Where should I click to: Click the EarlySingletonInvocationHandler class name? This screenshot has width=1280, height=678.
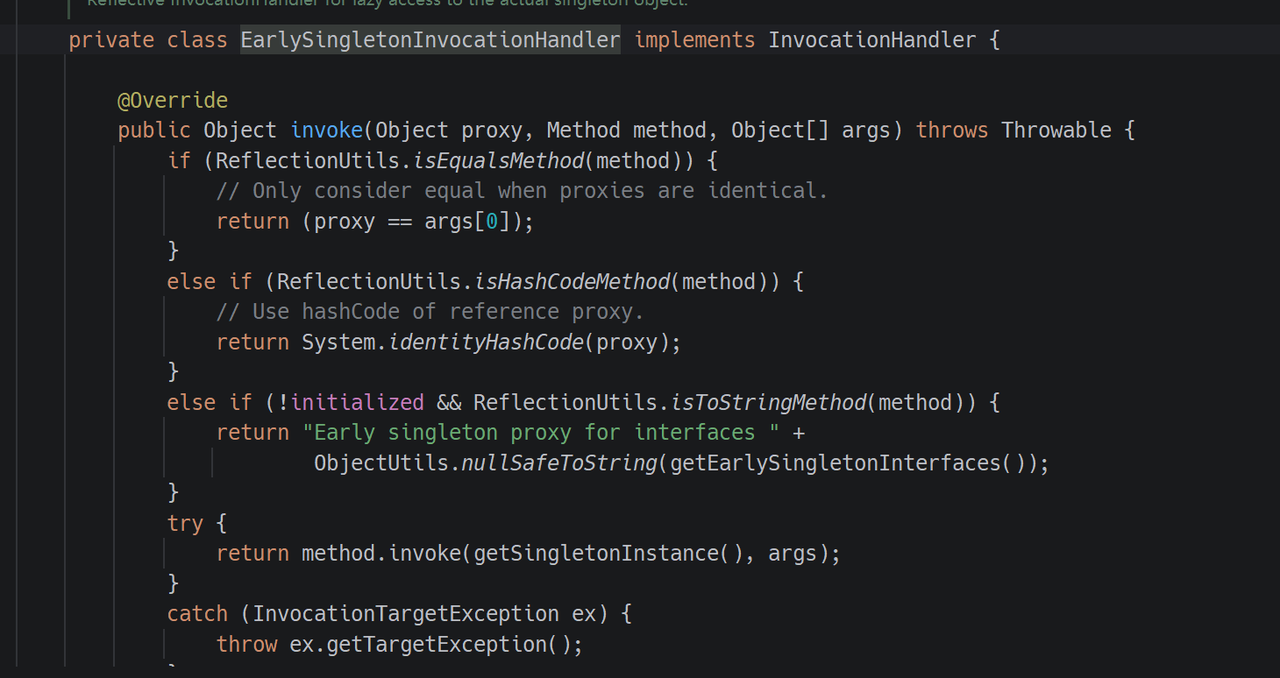(430, 40)
